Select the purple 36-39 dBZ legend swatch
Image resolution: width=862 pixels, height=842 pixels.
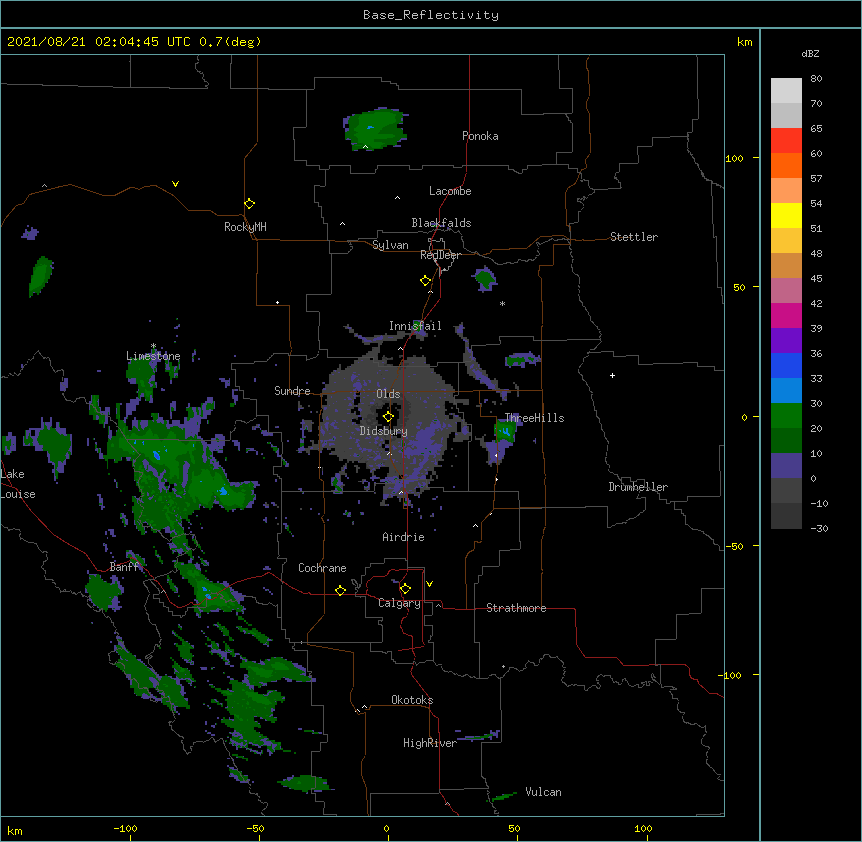coord(786,341)
